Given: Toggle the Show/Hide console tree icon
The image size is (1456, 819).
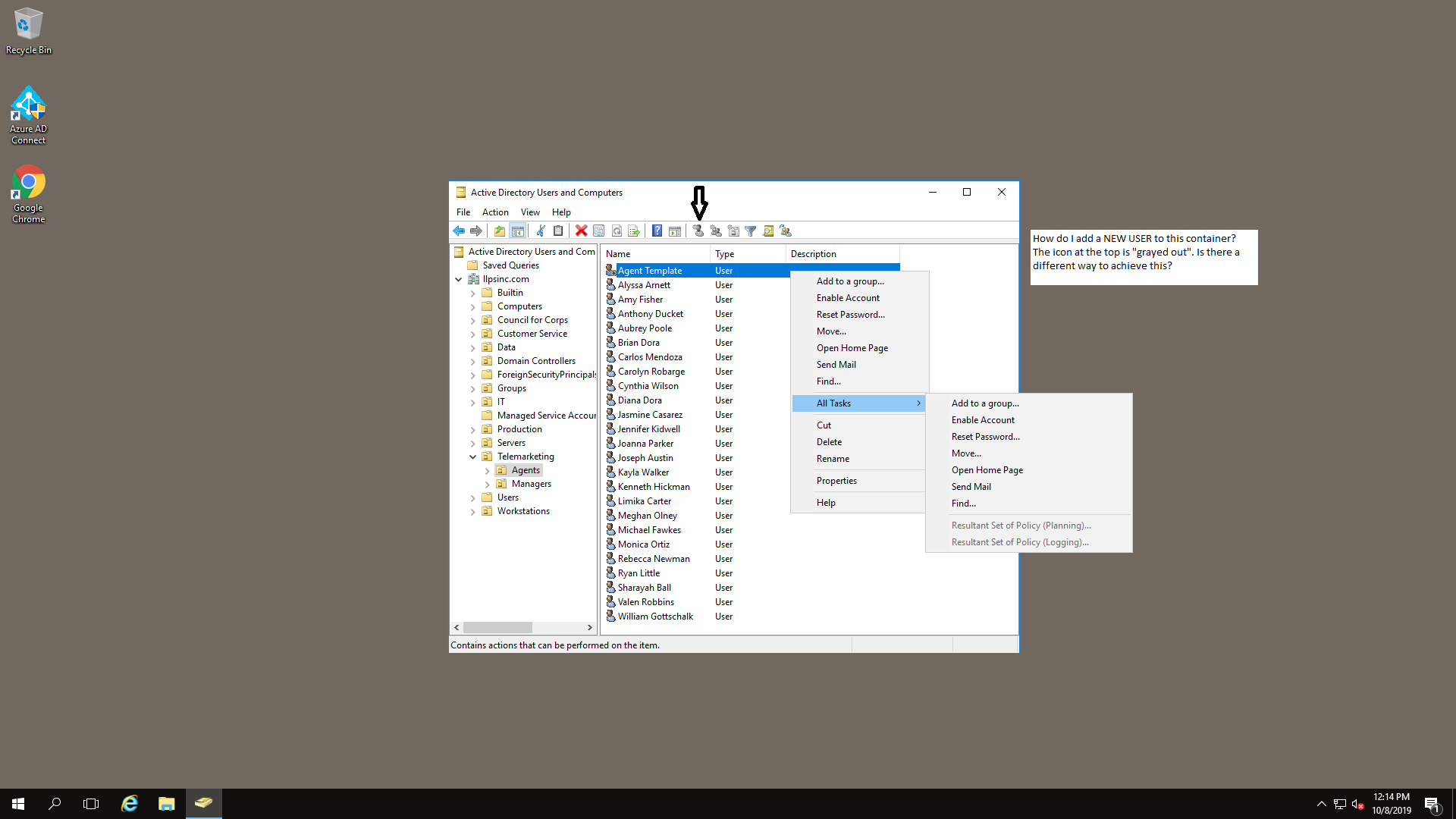Looking at the screenshot, I should pyautogui.click(x=517, y=231).
